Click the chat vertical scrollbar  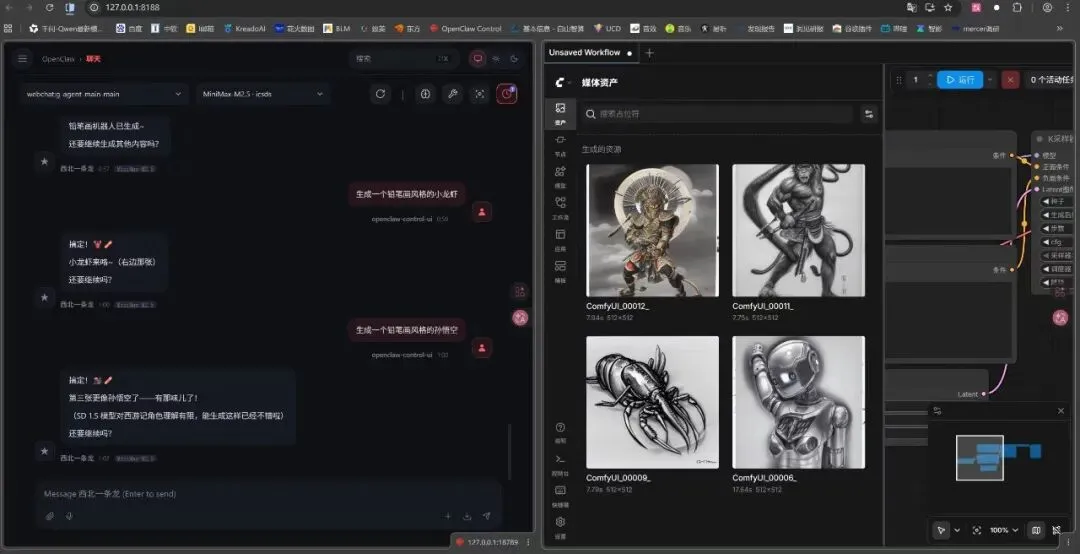pyautogui.click(x=510, y=451)
